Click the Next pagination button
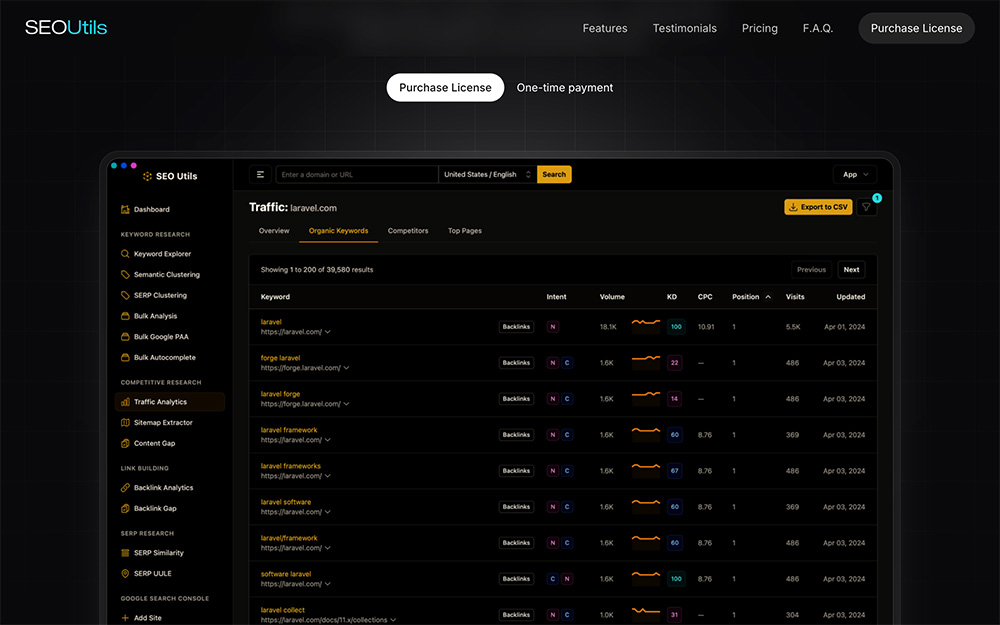This screenshot has width=1000, height=625. pos(851,269)
